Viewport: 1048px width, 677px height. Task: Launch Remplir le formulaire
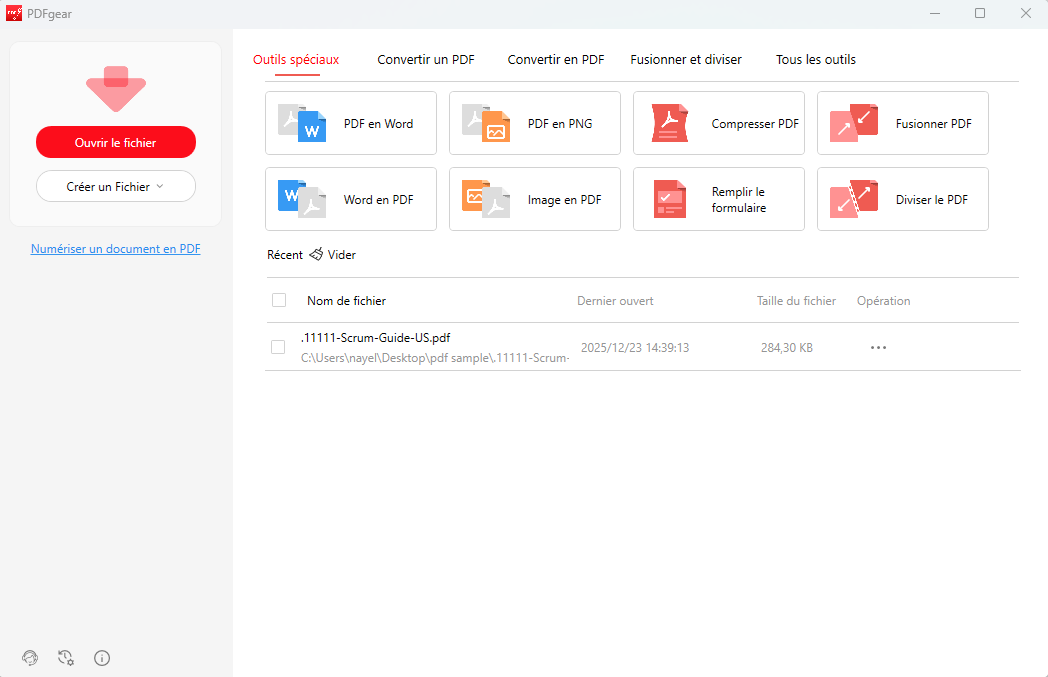[x=718, y=199]
